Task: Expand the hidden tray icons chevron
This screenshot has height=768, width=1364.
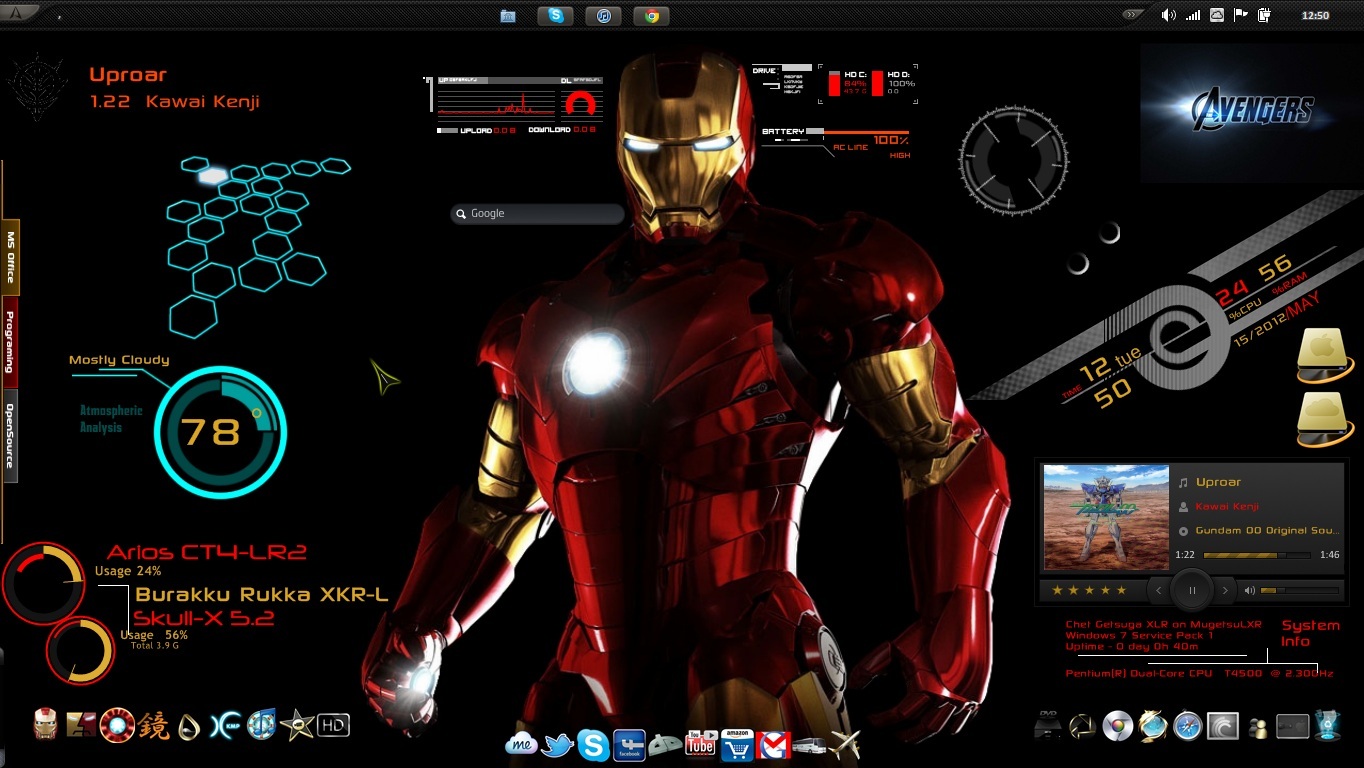Action: (x=1133, y=15)
